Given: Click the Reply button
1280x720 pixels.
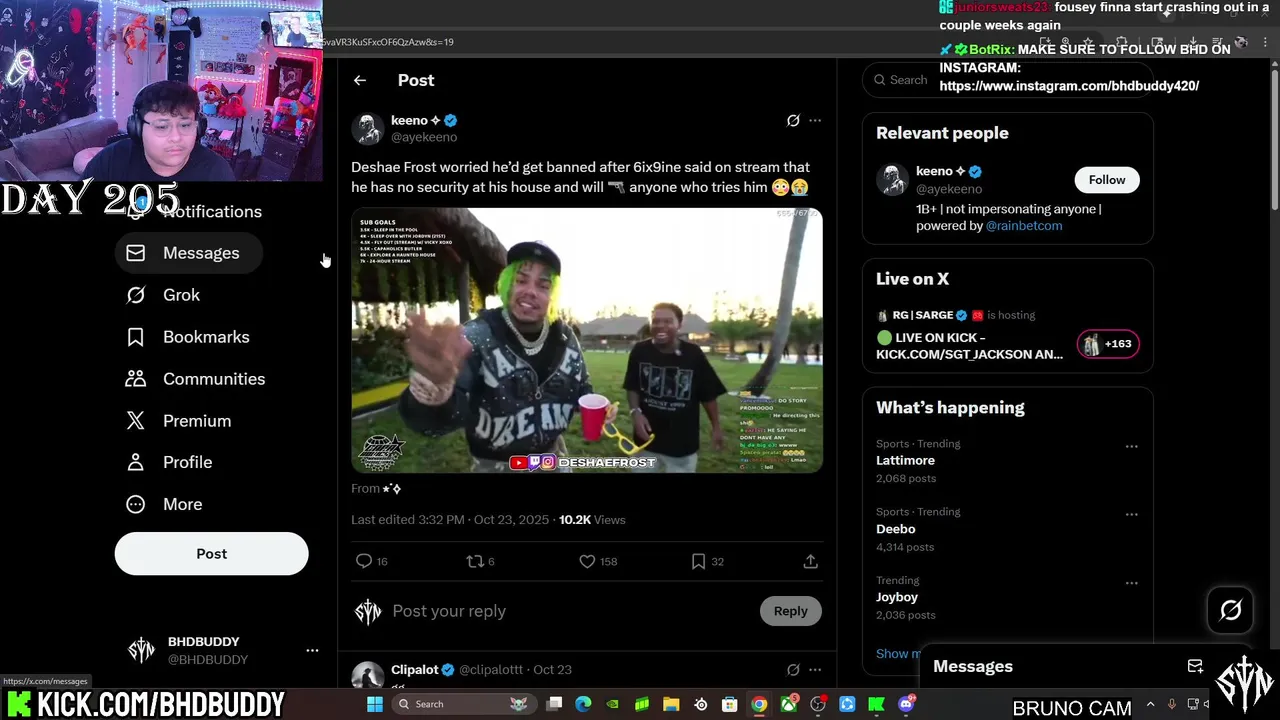Looking at the screenshot, I should click(790, 611).
